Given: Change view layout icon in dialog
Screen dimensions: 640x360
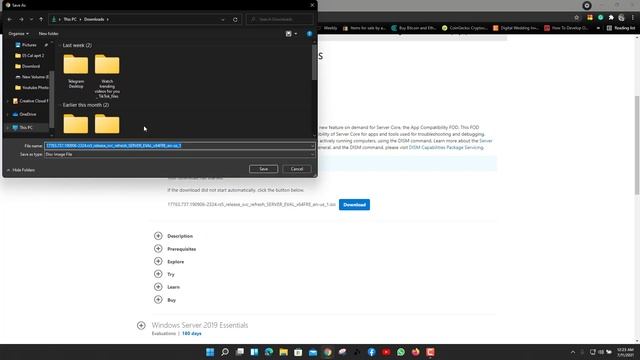Looking at the screenshot, I should click(289, 33).
